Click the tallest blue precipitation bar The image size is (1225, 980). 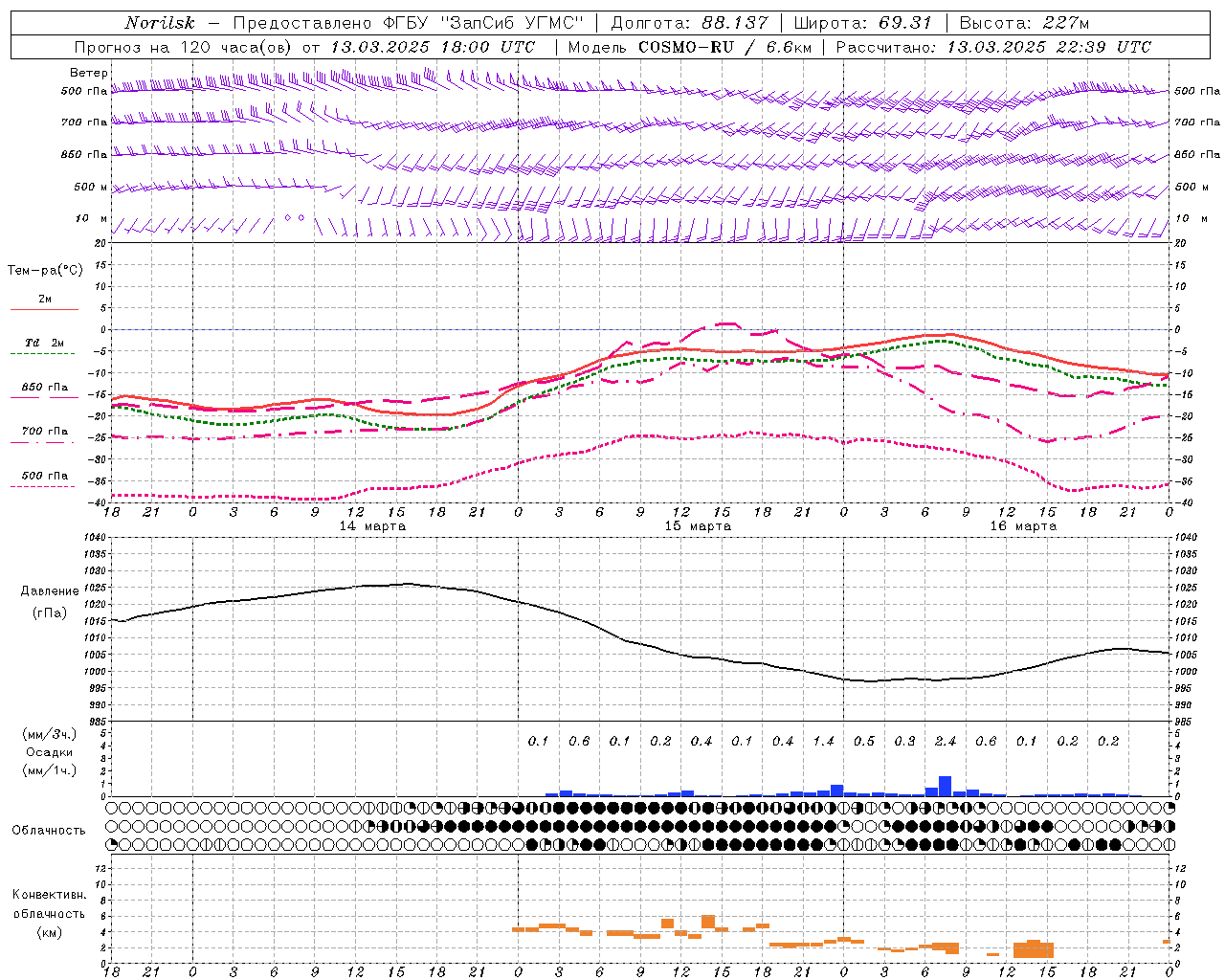[x=945, y=786]
